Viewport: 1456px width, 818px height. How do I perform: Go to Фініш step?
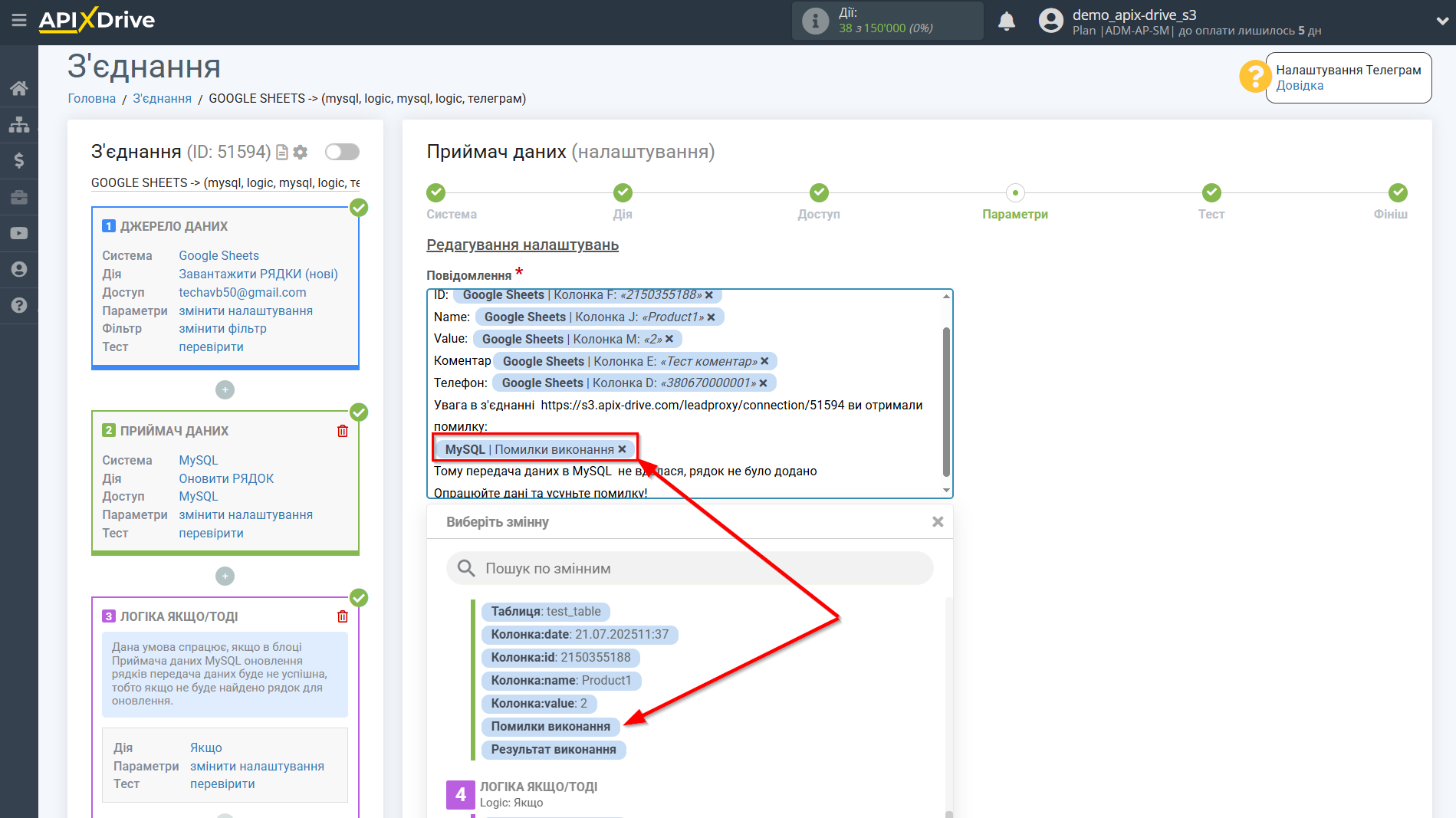[1398, 193]
